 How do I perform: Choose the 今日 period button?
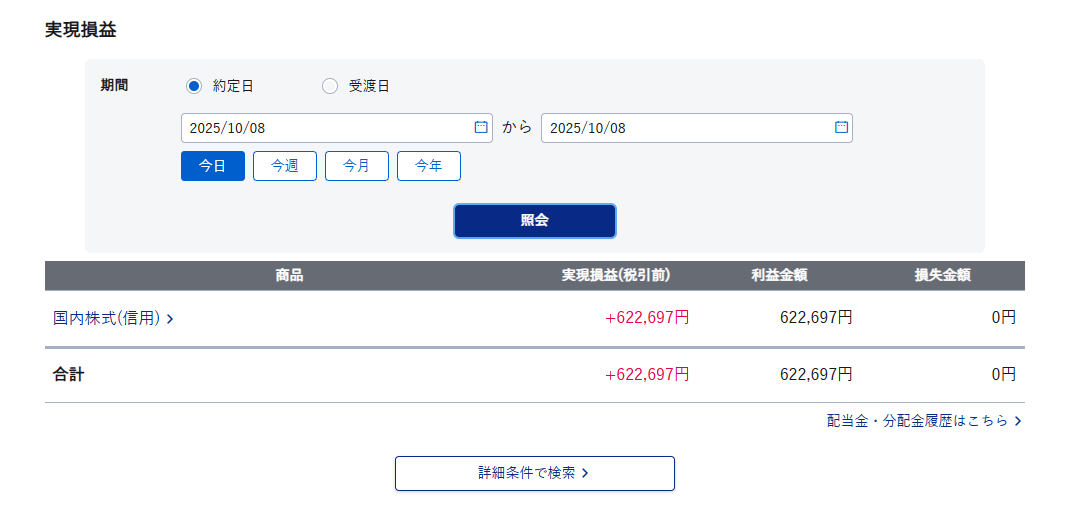pyautogui.click(x=213, y=166)
